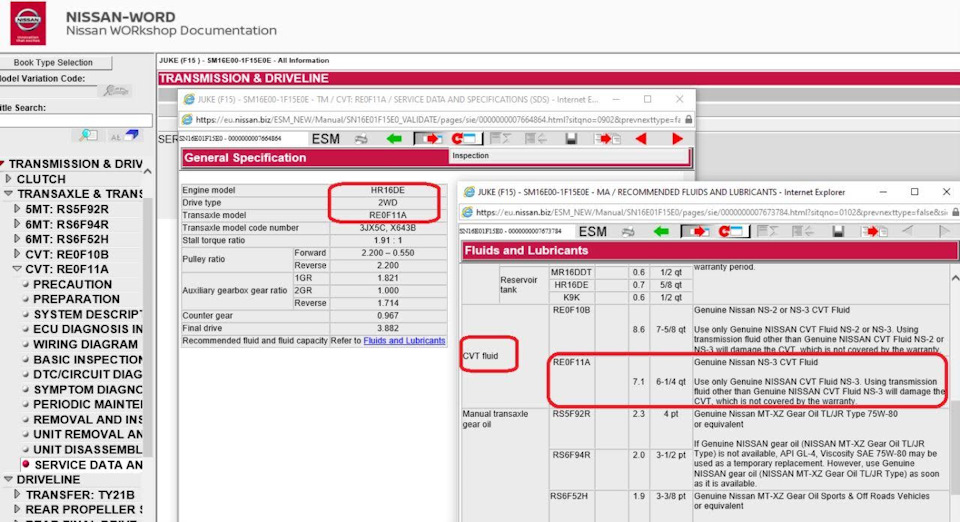Click the Fluids window address bar URL
Screen dimensions: 960x522
coord(711,212)
